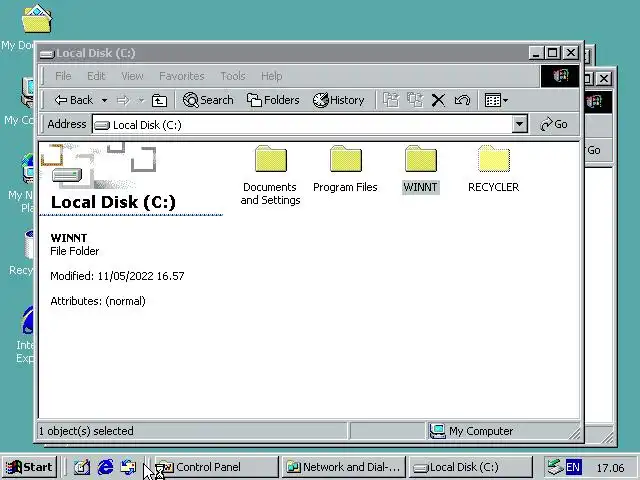Click the Local Disk (C:) heading text
640x480 pixels.
113,202
